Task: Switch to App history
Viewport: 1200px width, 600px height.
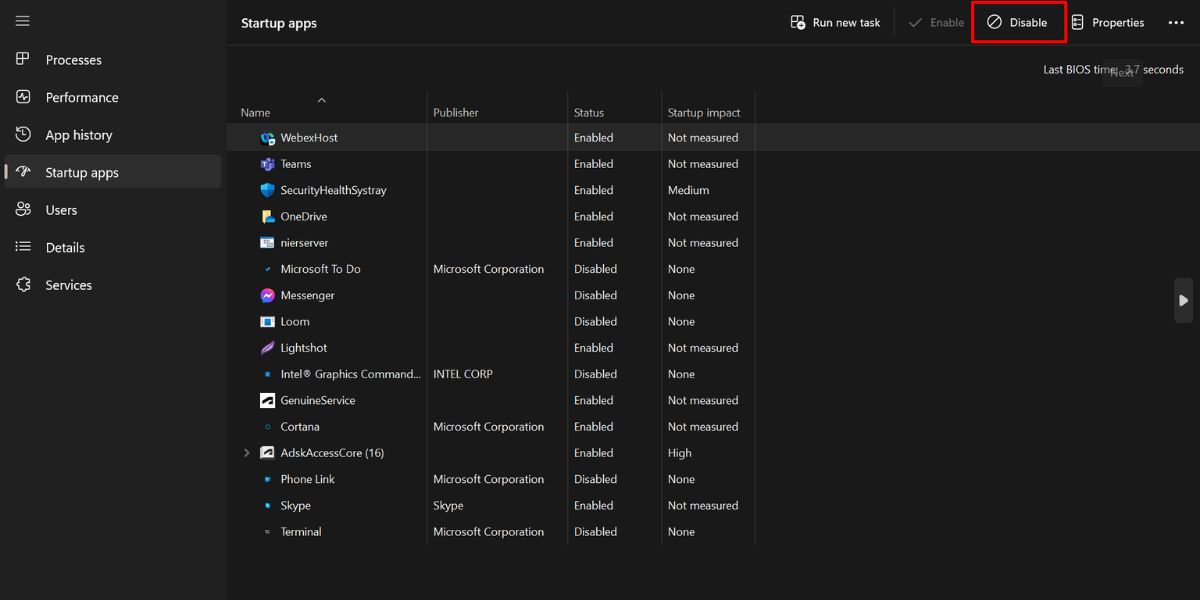Action: [78, 134]
